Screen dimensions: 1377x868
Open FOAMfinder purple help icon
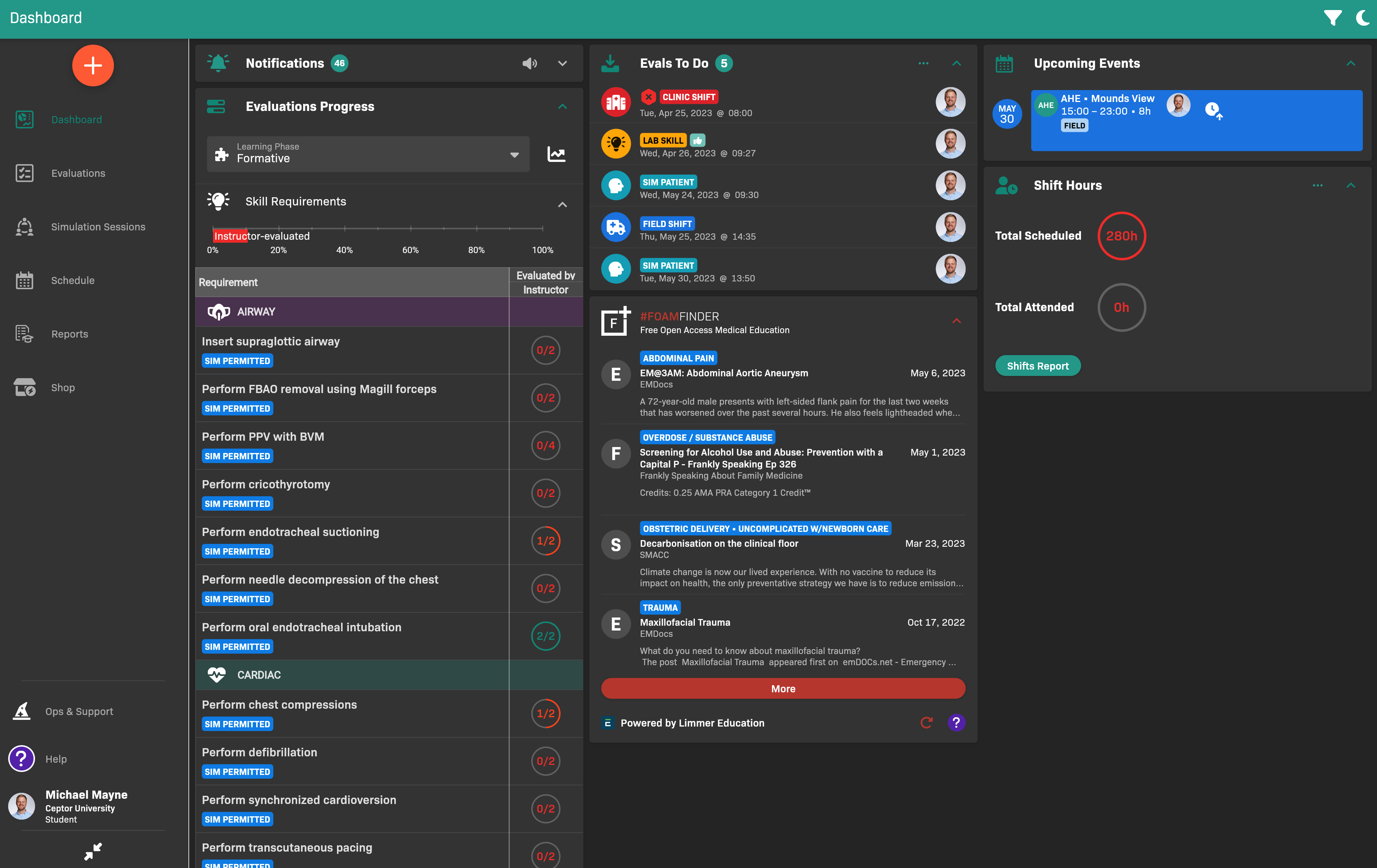coord(955,722)
